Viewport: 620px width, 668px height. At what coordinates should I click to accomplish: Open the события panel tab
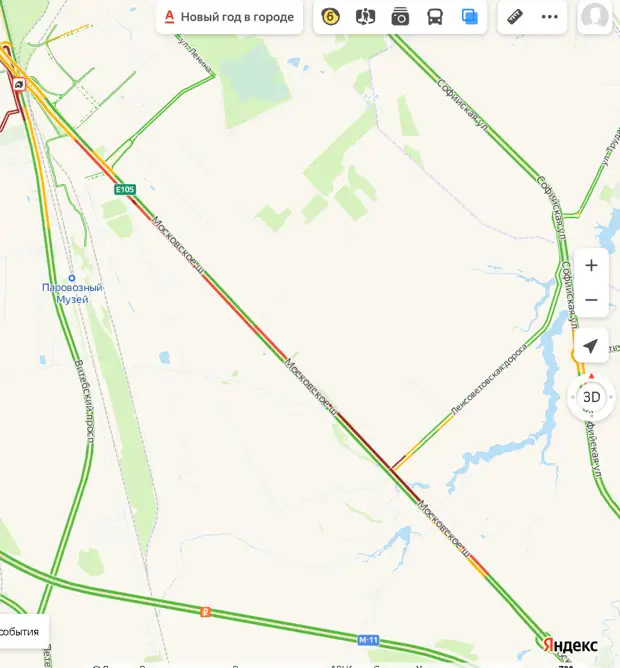[20, 631]
